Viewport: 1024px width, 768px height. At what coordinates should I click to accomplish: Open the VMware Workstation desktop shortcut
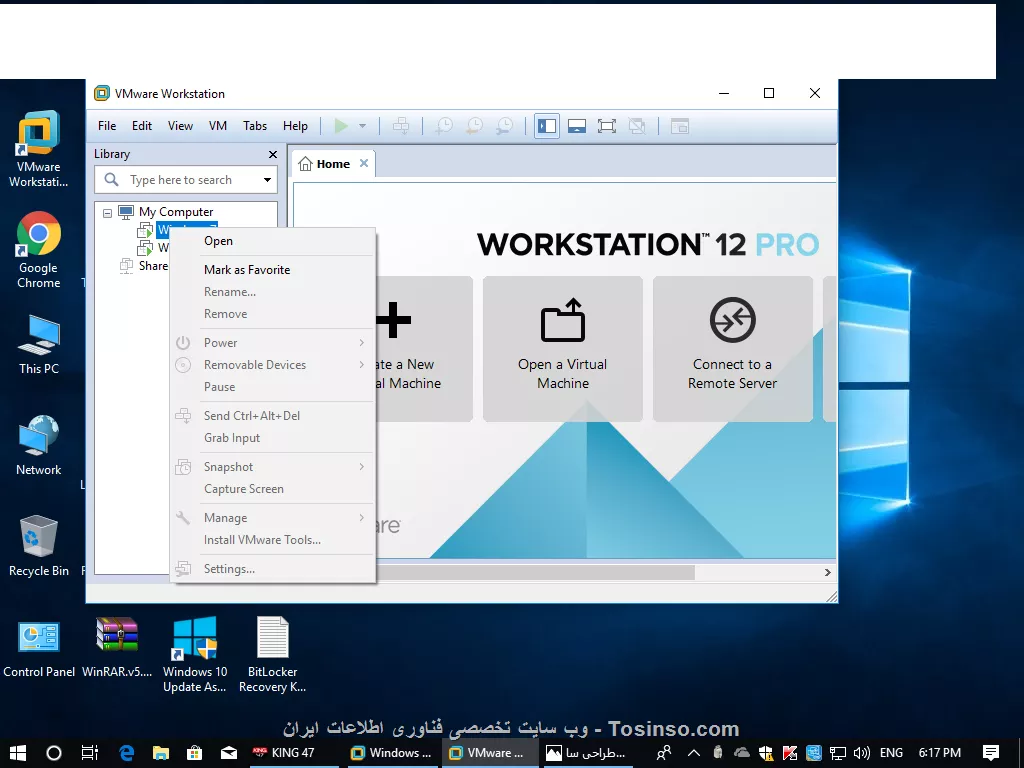click(39, 149)
